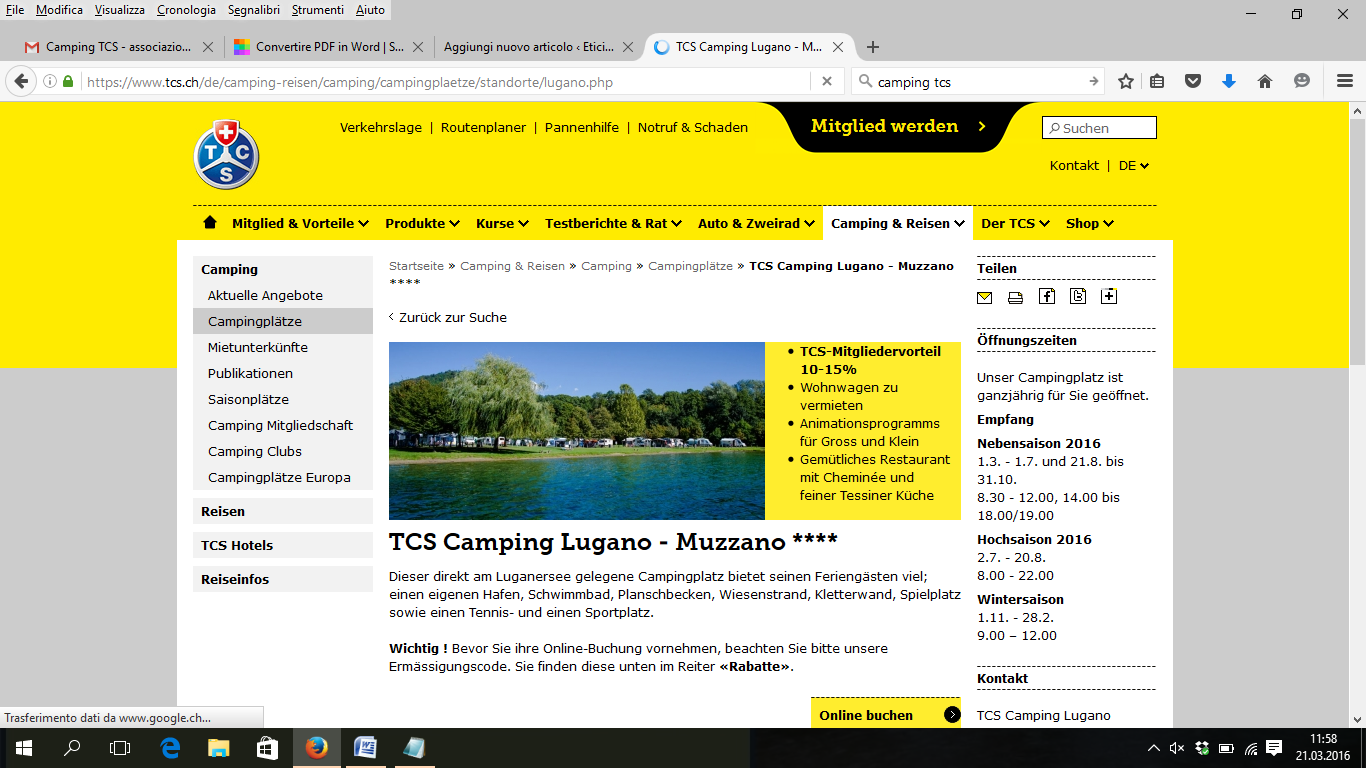Open Action Center notifications icon

pos(1274,748)
